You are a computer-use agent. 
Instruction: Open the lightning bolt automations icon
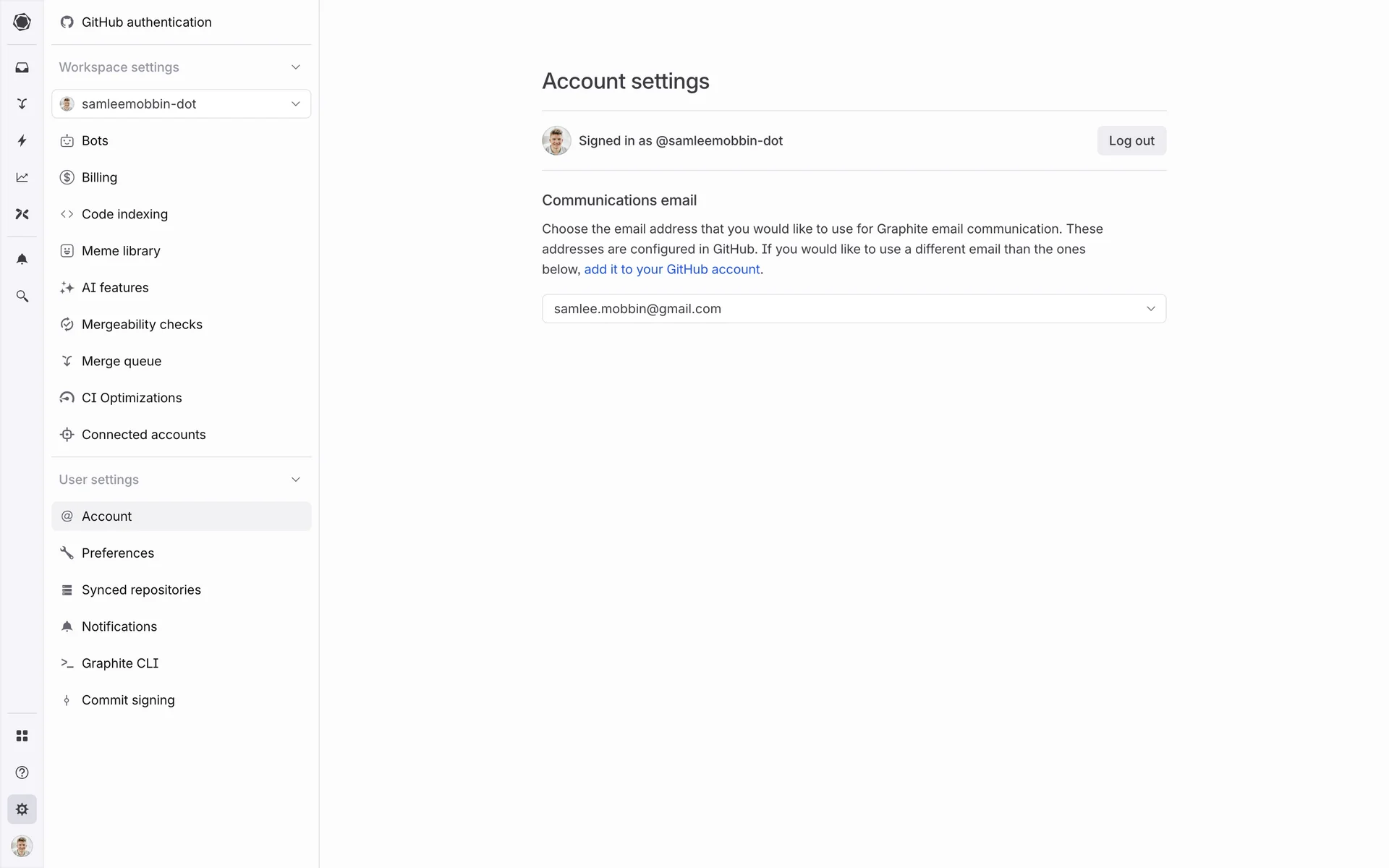click(x=22, y=140)
